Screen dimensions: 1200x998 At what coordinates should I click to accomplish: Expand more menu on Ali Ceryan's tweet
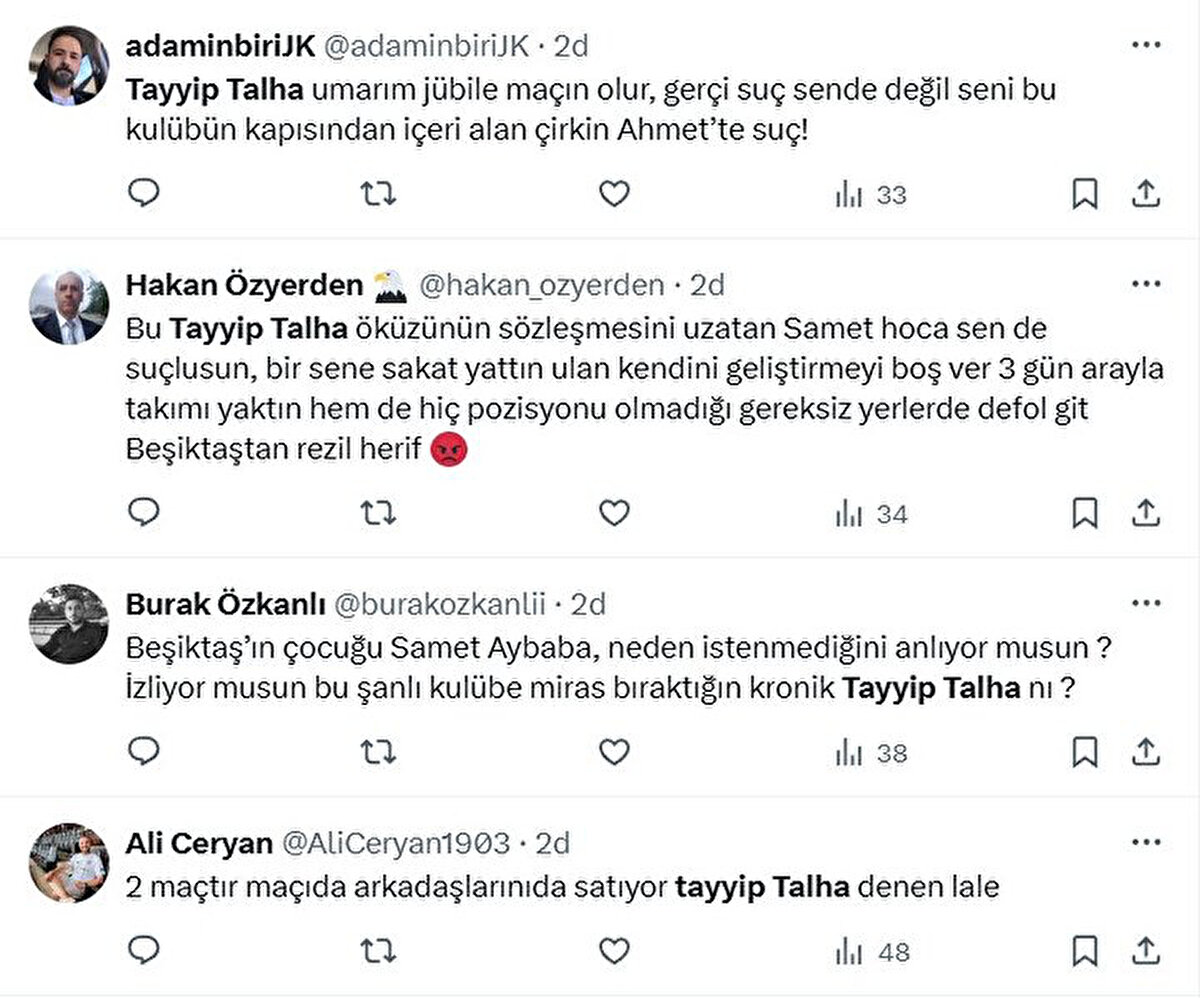(1146, 843)
